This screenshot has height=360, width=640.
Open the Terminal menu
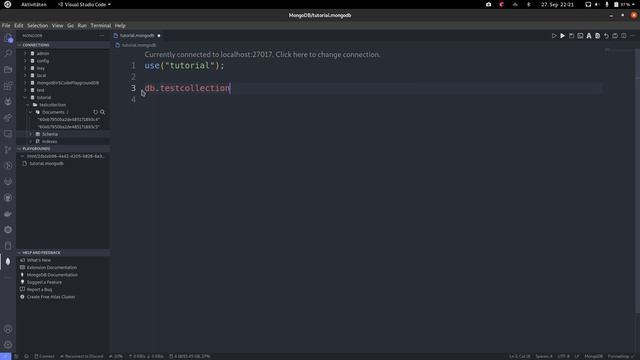(101, 25)
